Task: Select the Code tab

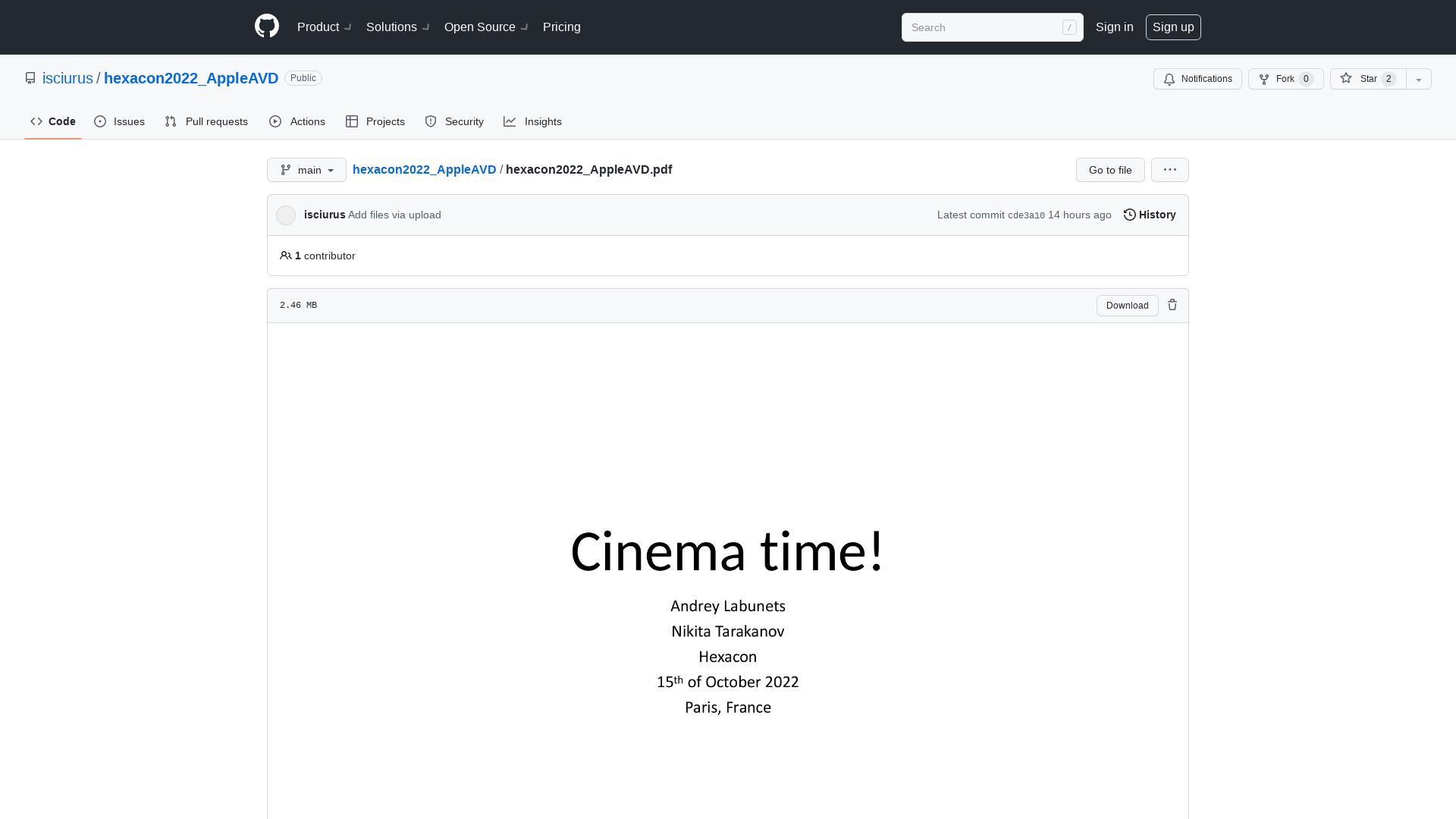Action: (x=52, y=121)
